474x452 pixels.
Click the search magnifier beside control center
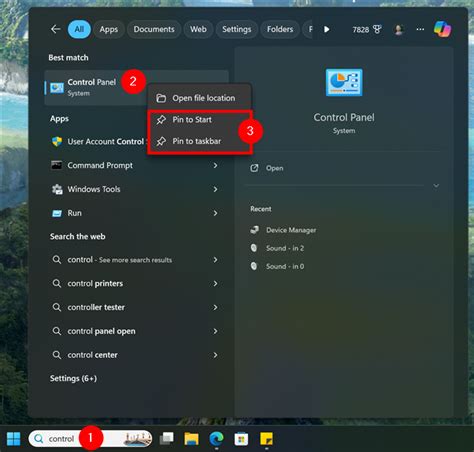coord(57,355)
